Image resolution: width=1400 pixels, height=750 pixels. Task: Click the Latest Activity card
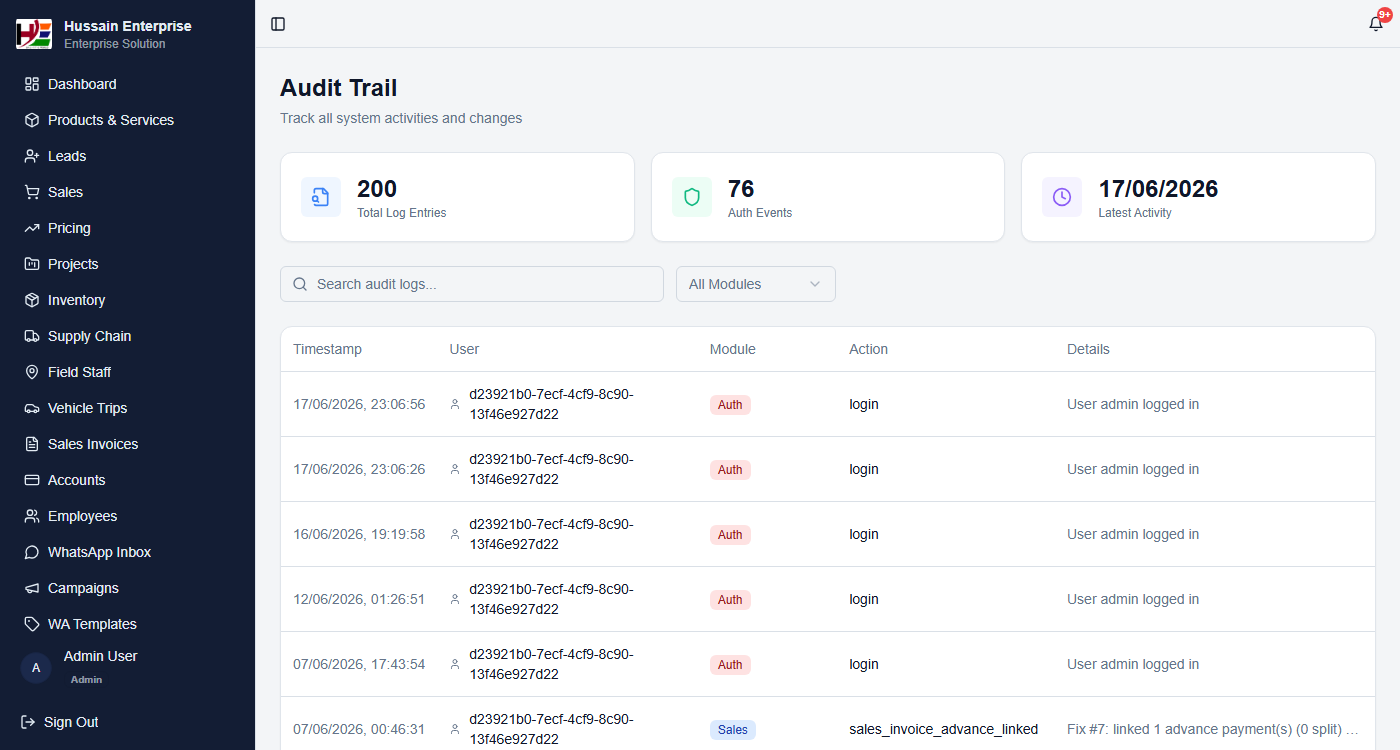tap(1198, 197)
